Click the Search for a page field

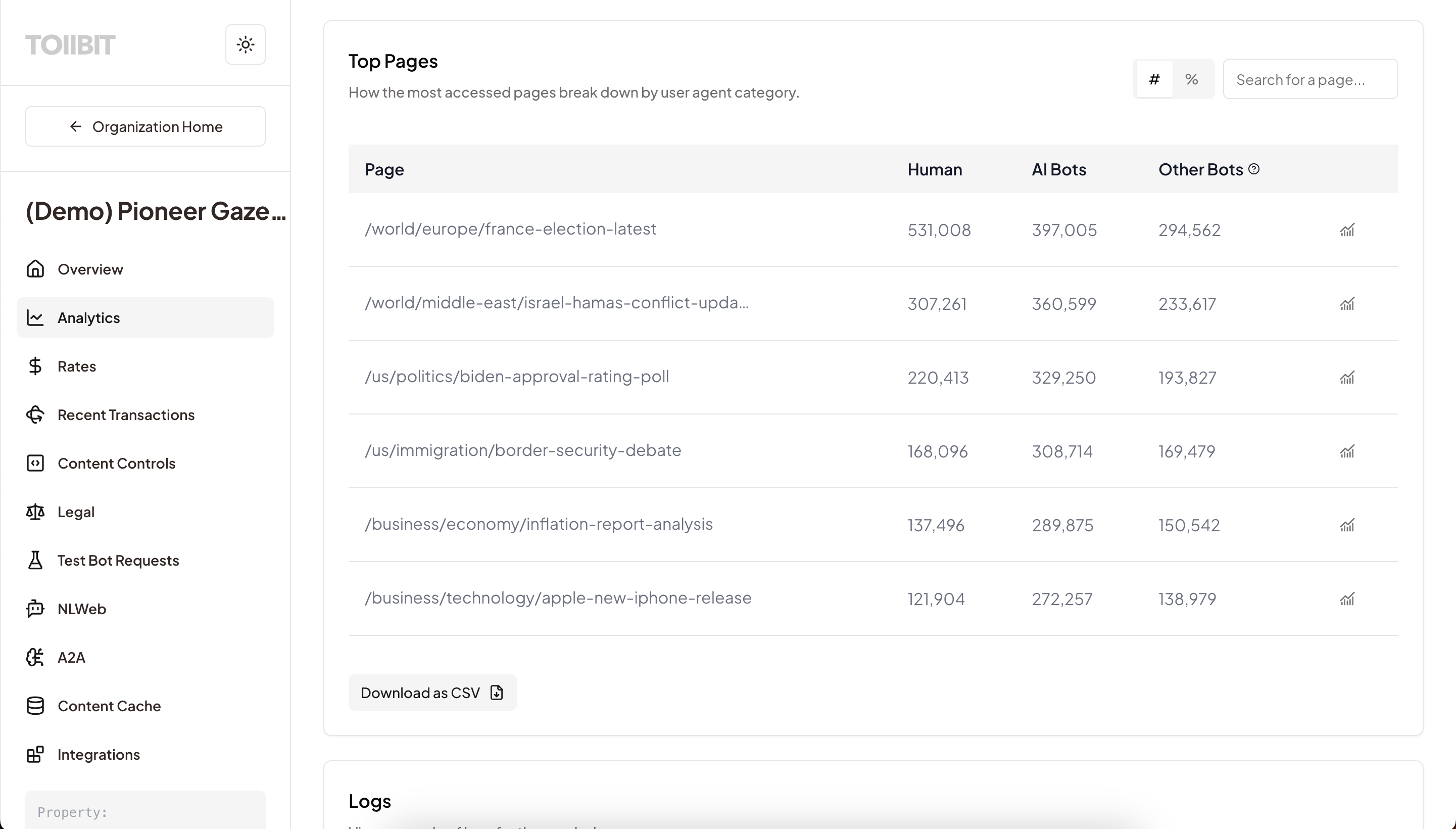[1310, 79]
